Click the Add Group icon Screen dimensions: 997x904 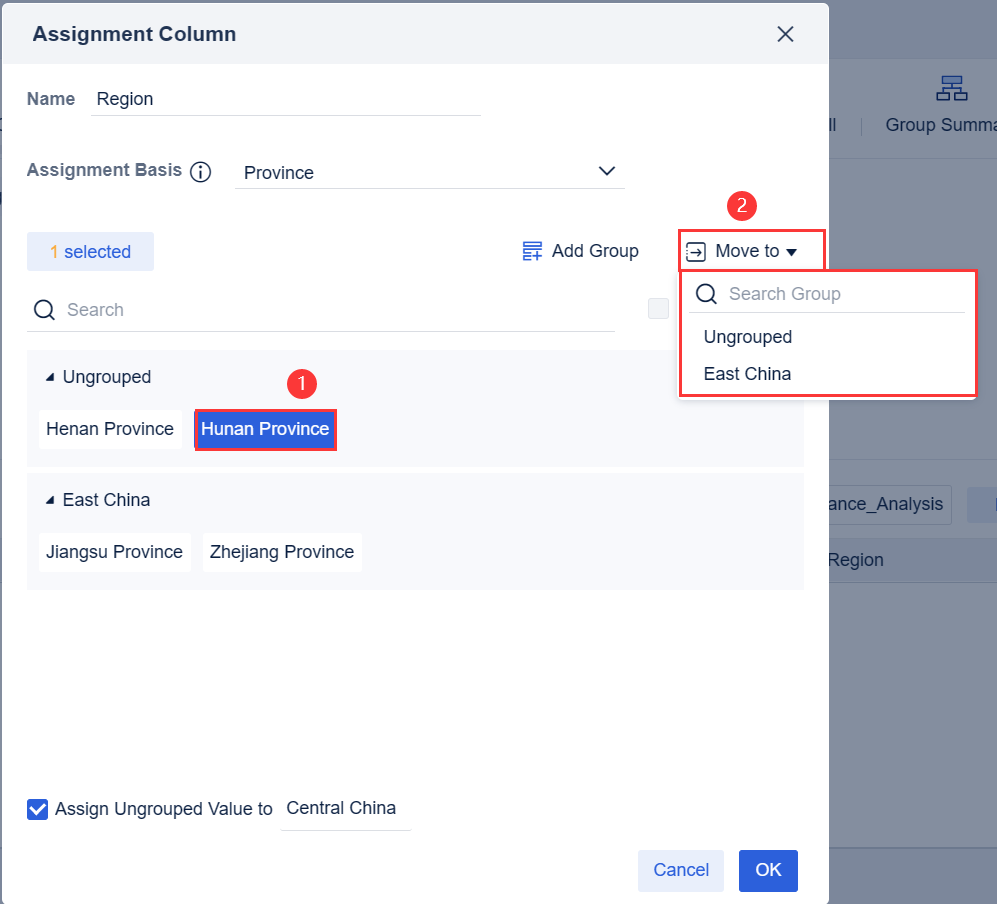tap(532, 250)
